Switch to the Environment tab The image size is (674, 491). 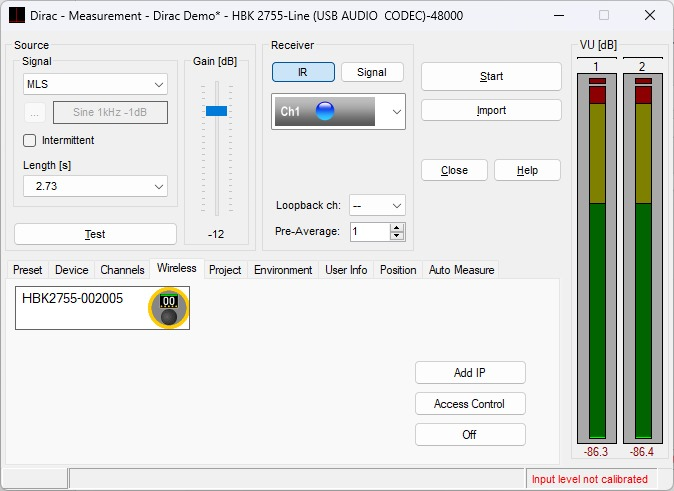pyautogui.click(x=283, y=270)
